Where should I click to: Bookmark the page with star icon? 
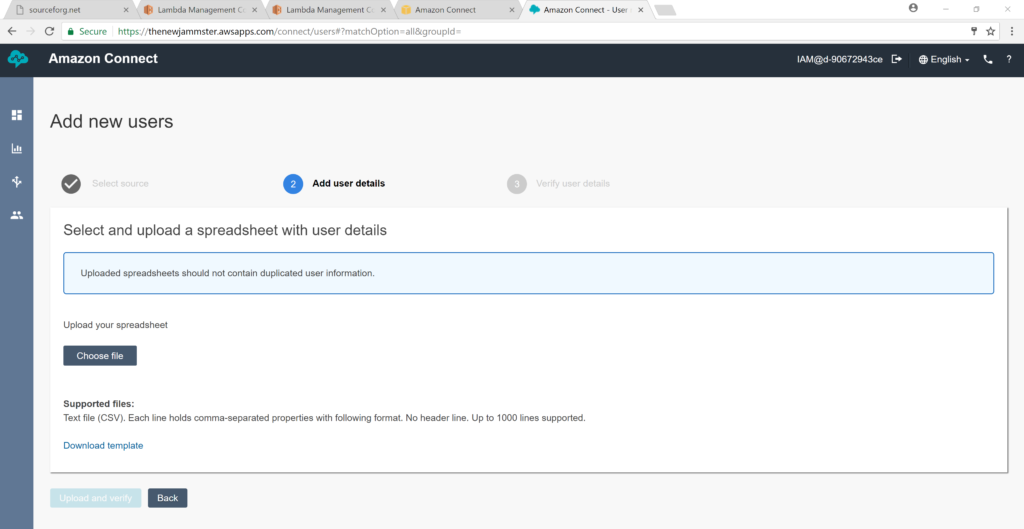point(991,31)
